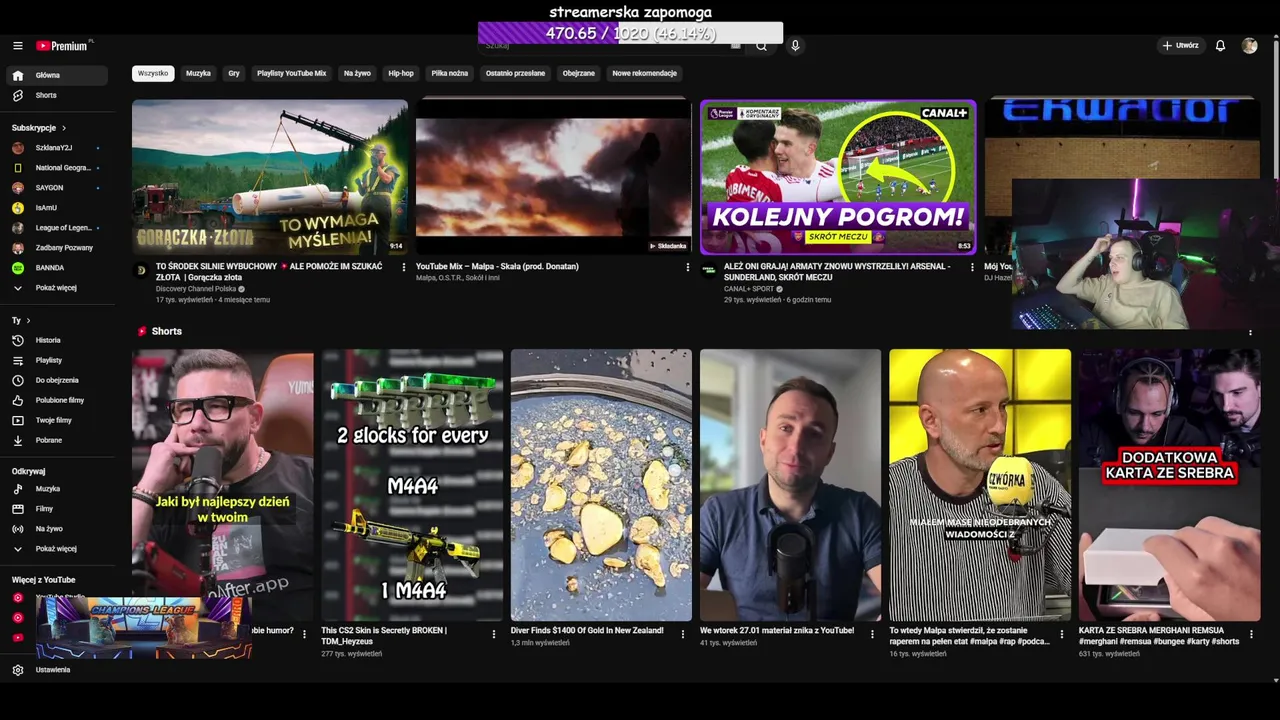The height and width of the screenshot is (720, 1280).
Task: Open Twoje filmy in sidebar
Action: tap(59, 420)
